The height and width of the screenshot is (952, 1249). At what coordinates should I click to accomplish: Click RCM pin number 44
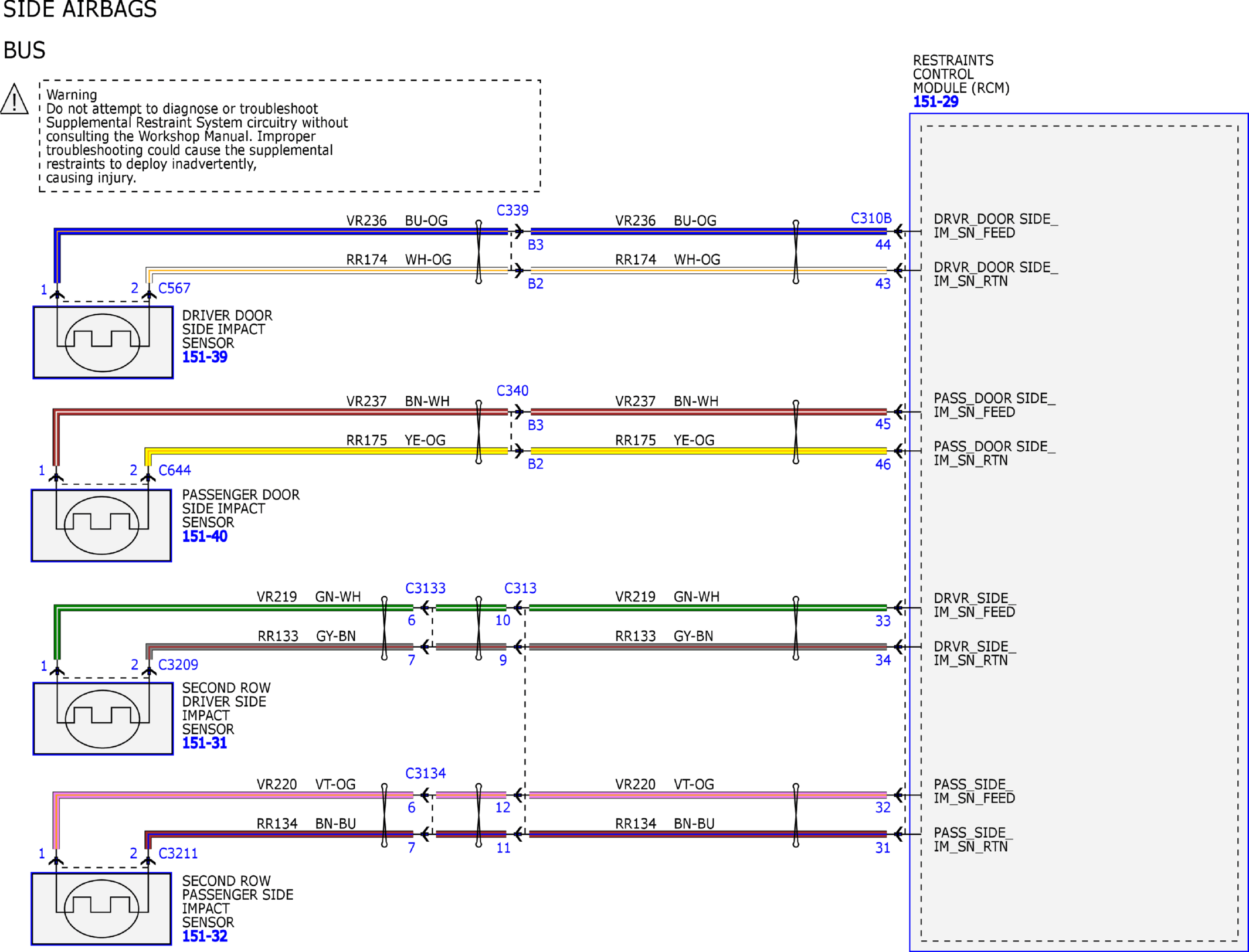click(883, 245)
